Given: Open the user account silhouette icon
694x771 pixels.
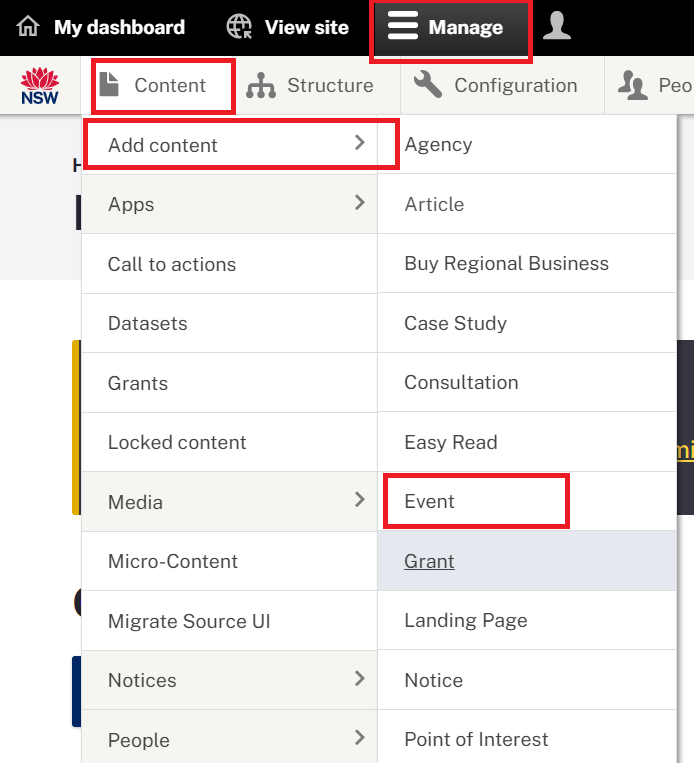Looking at the screenshot, I should point(557,26).
